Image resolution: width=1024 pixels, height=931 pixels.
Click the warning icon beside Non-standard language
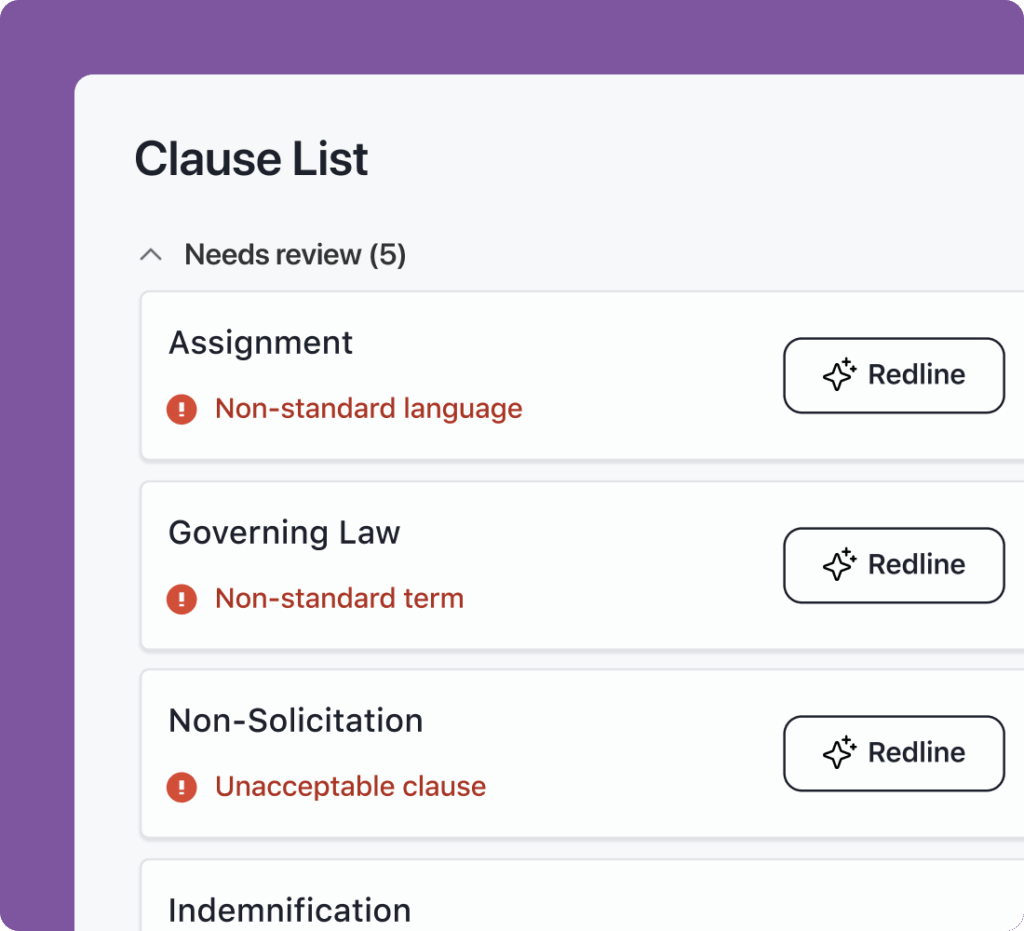point(182,408)
